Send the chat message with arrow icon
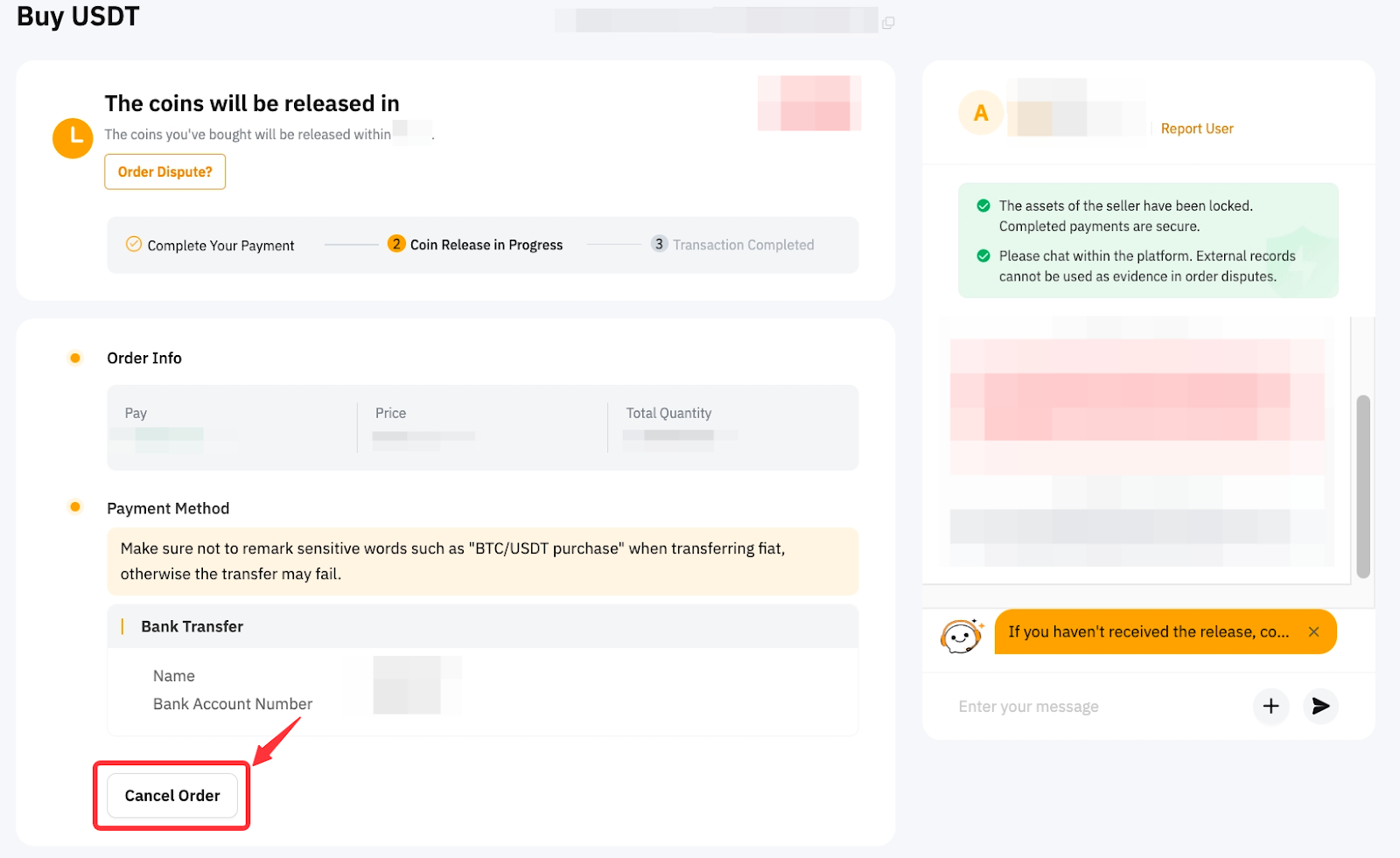Image resolution: width=1400 pixels, height=858 pixels. click(1320, 706)
